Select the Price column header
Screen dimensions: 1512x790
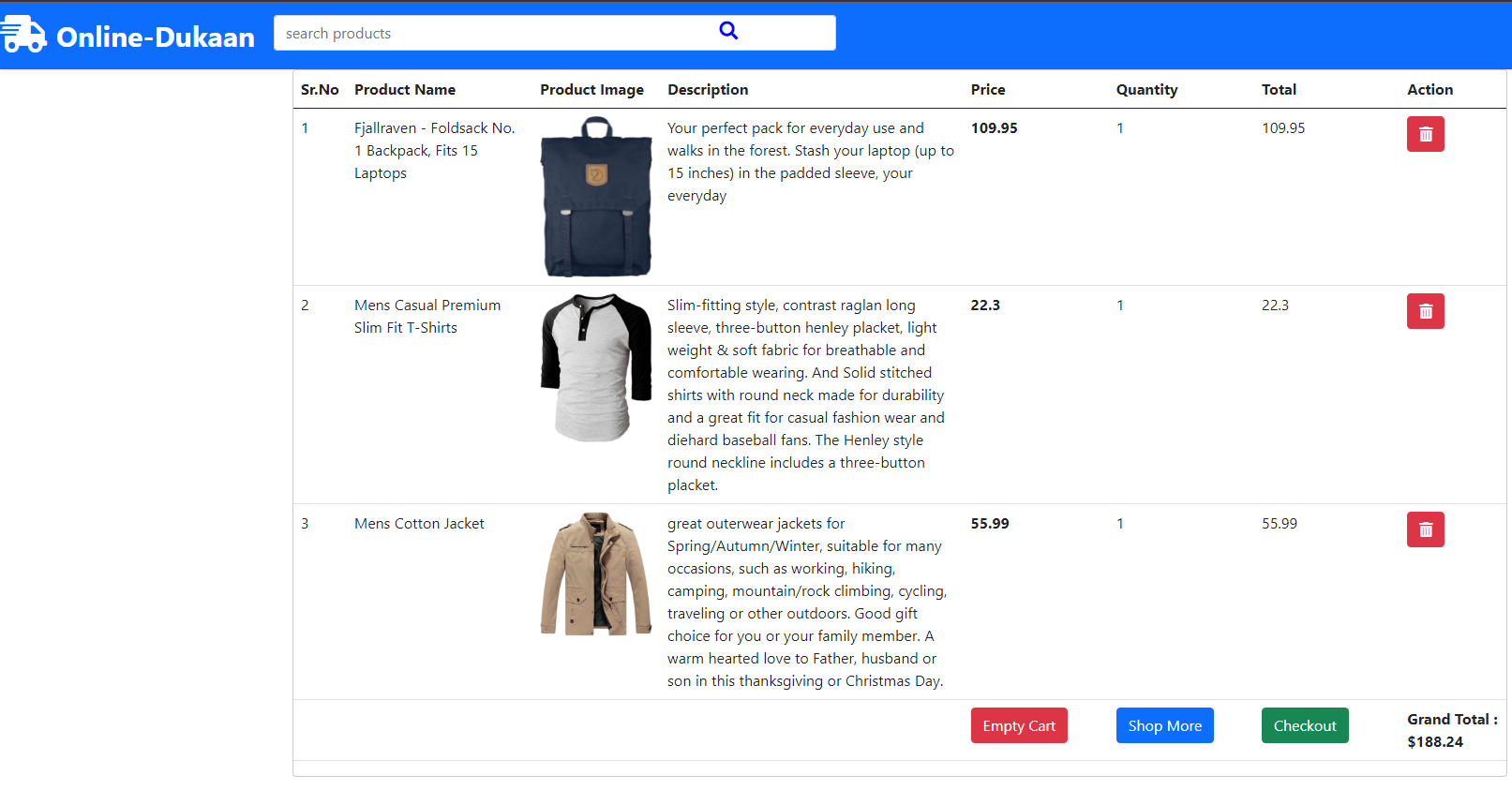click(988, 90)
